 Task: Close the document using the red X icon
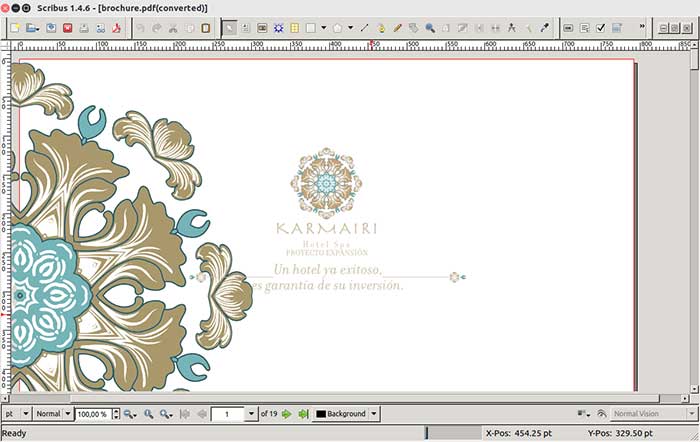click(67, 28)
